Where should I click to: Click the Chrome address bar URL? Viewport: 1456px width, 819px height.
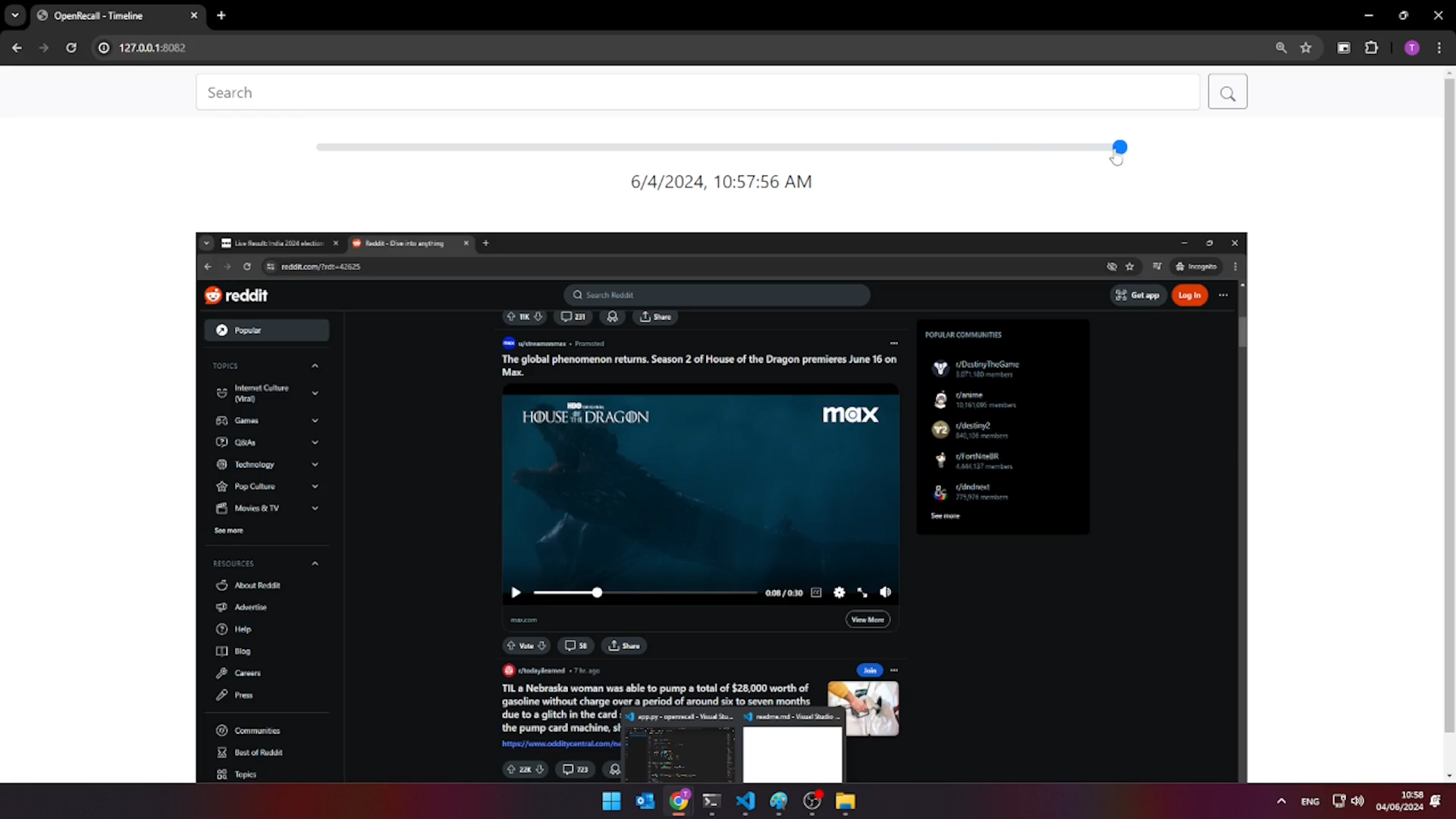click(x=152, y=48)
